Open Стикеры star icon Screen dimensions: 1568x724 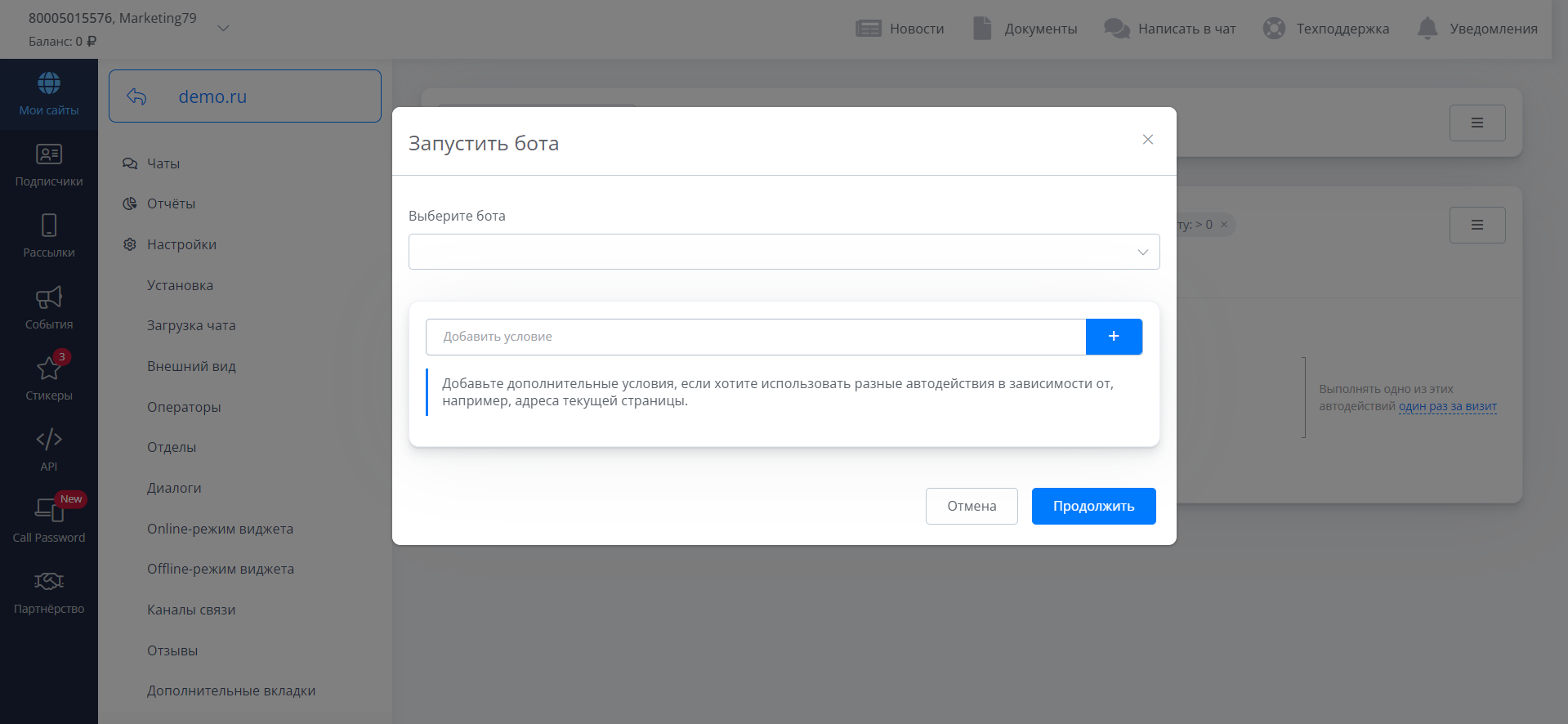49,369
